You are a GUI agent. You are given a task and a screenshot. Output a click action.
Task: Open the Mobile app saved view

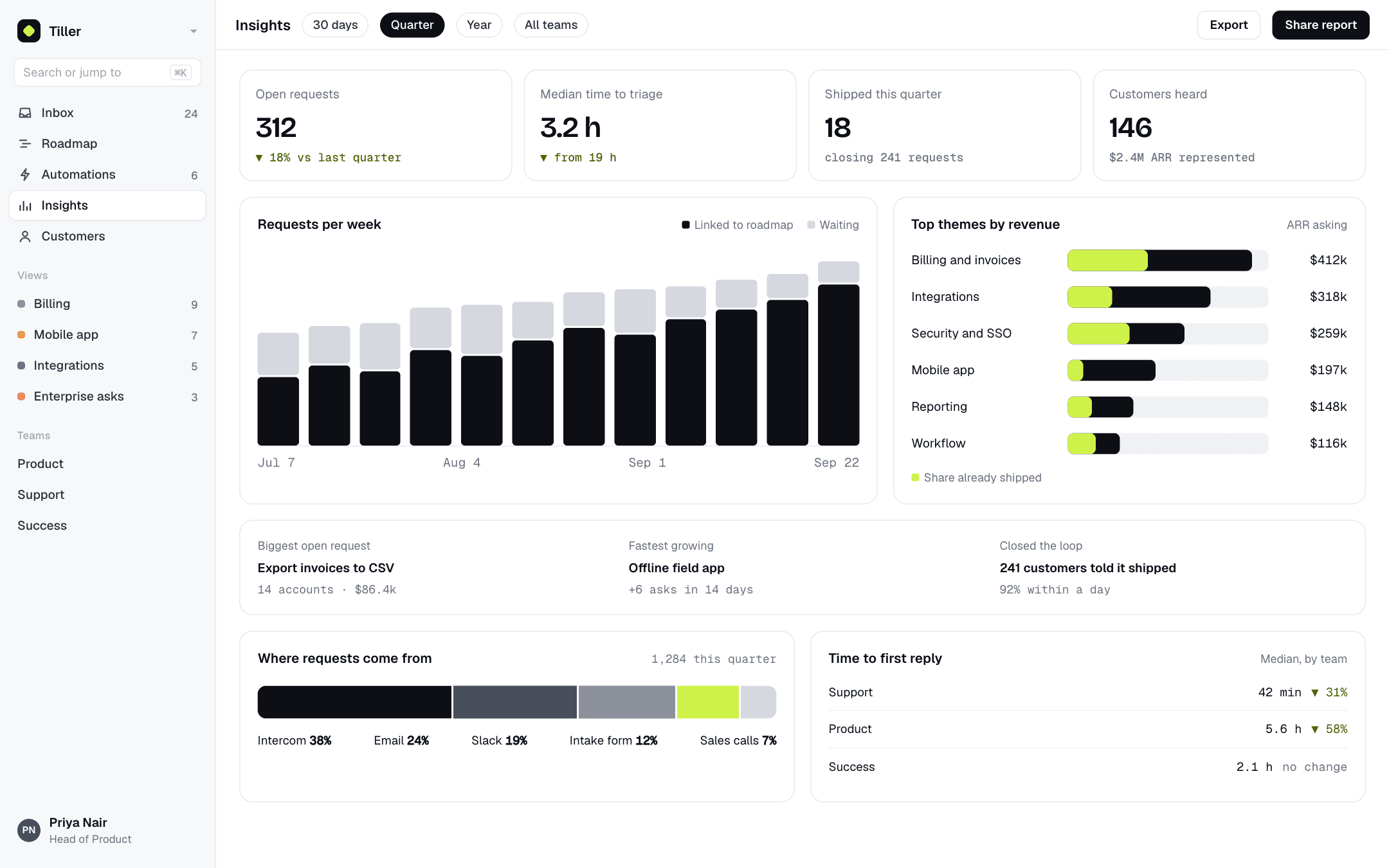107,334
